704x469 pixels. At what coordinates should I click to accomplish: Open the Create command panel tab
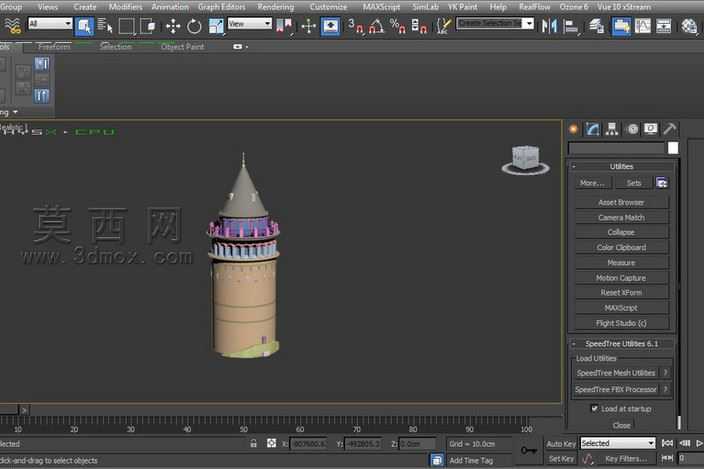tap(573, 129)
